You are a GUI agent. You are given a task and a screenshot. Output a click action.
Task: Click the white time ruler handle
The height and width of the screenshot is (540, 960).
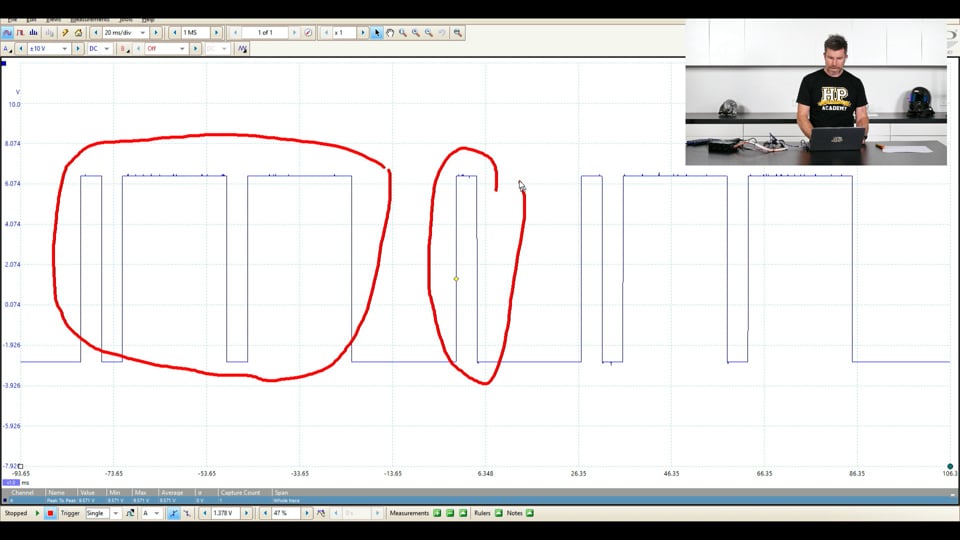[20, 466]
